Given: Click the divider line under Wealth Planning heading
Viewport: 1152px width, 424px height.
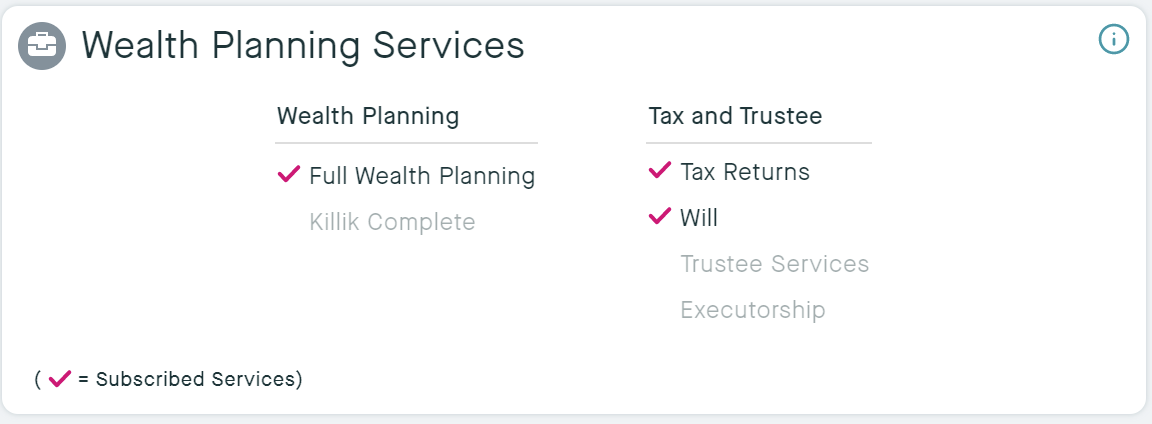Looking at the screenshot, I should click(406, 143).
